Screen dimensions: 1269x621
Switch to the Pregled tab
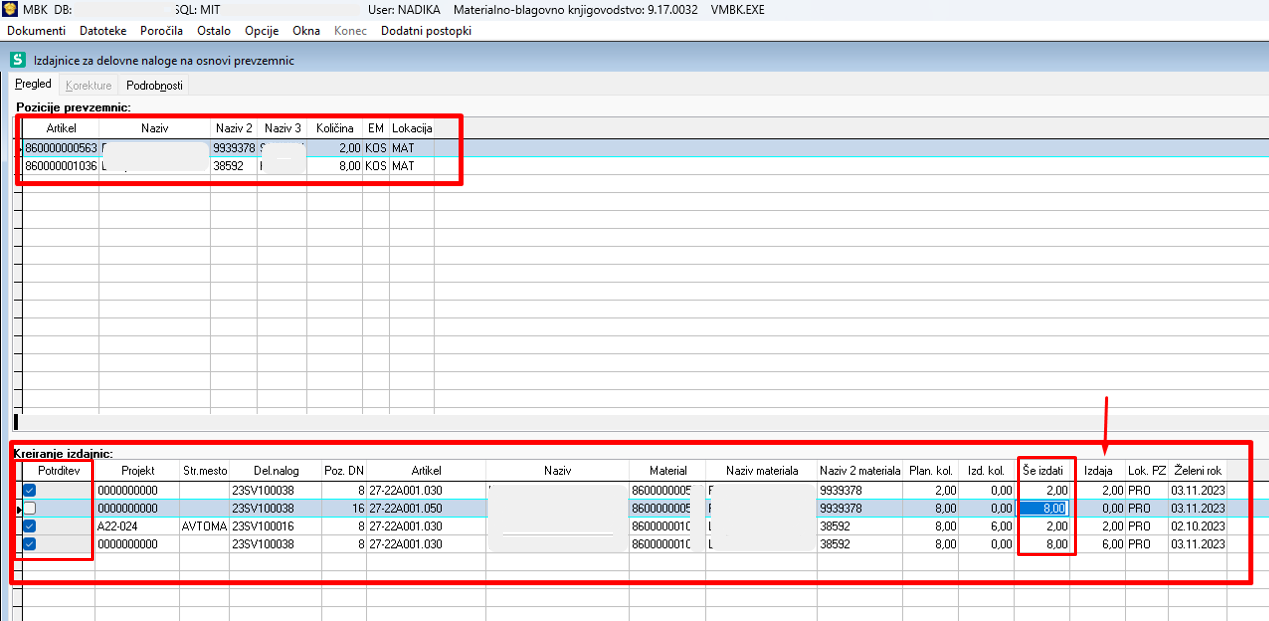pos(34,84)
